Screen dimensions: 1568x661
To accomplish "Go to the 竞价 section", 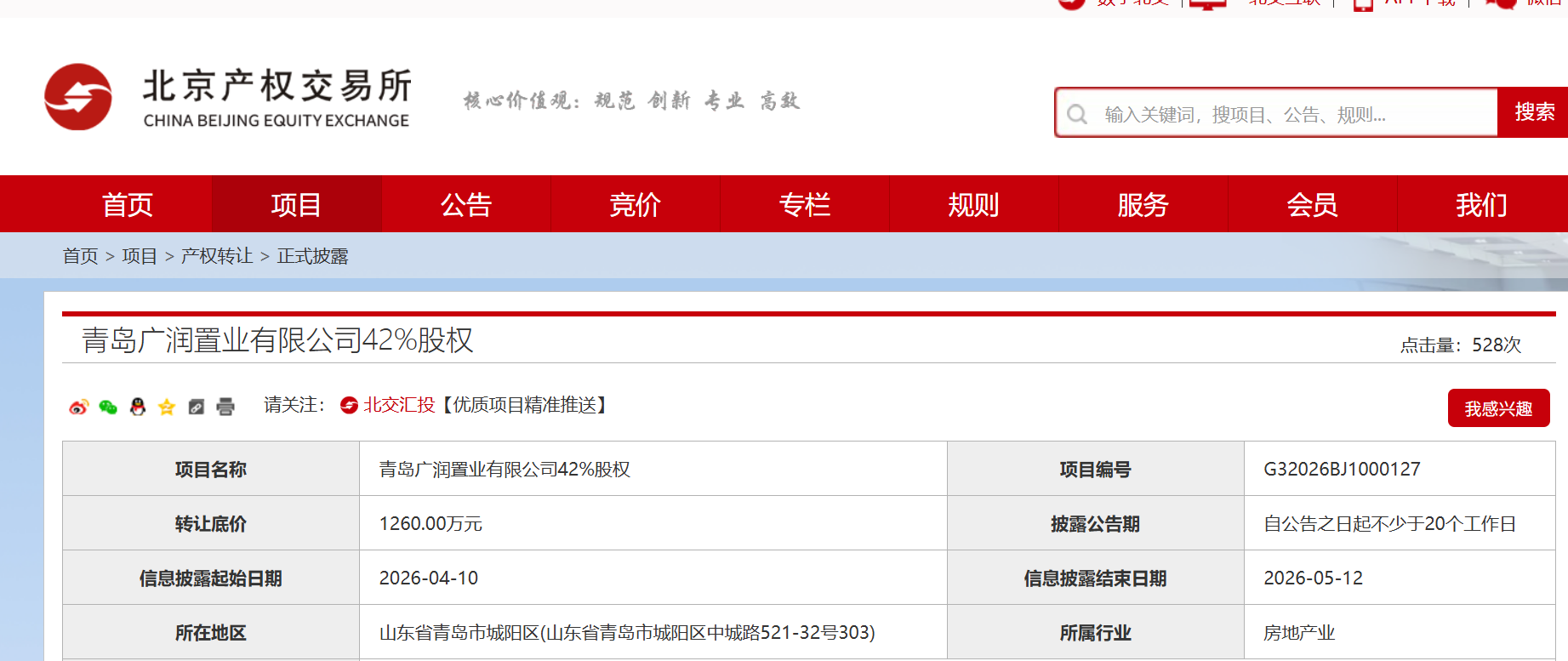I will [x=635, y=204].
